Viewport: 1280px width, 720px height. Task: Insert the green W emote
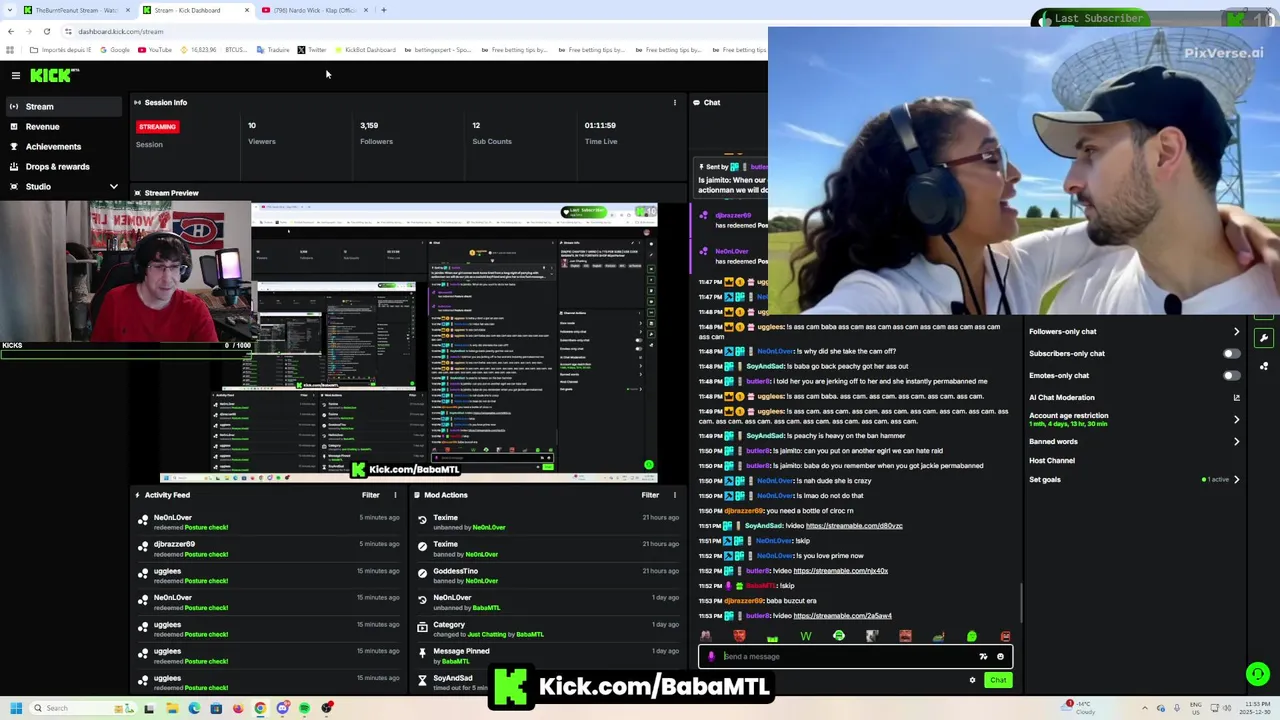805,636
